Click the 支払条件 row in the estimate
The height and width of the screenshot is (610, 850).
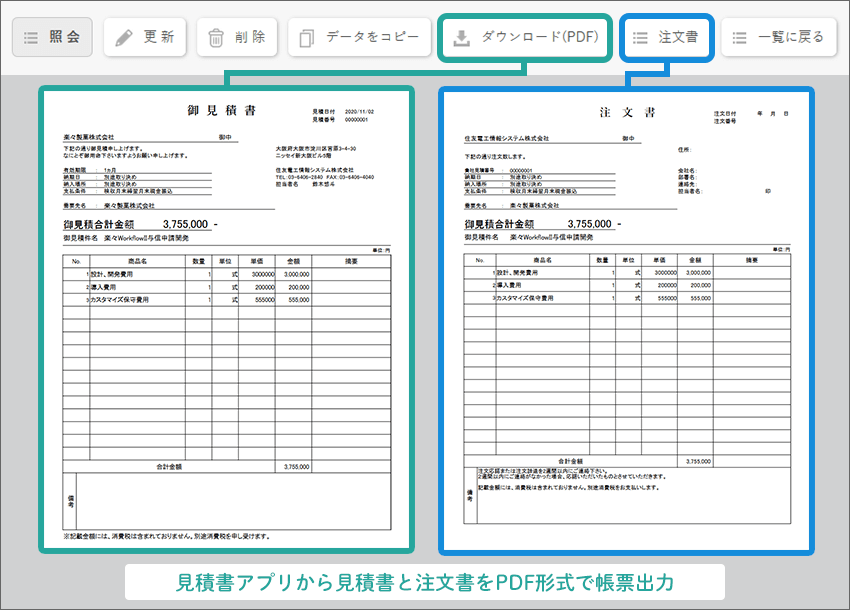coord(137,191)
